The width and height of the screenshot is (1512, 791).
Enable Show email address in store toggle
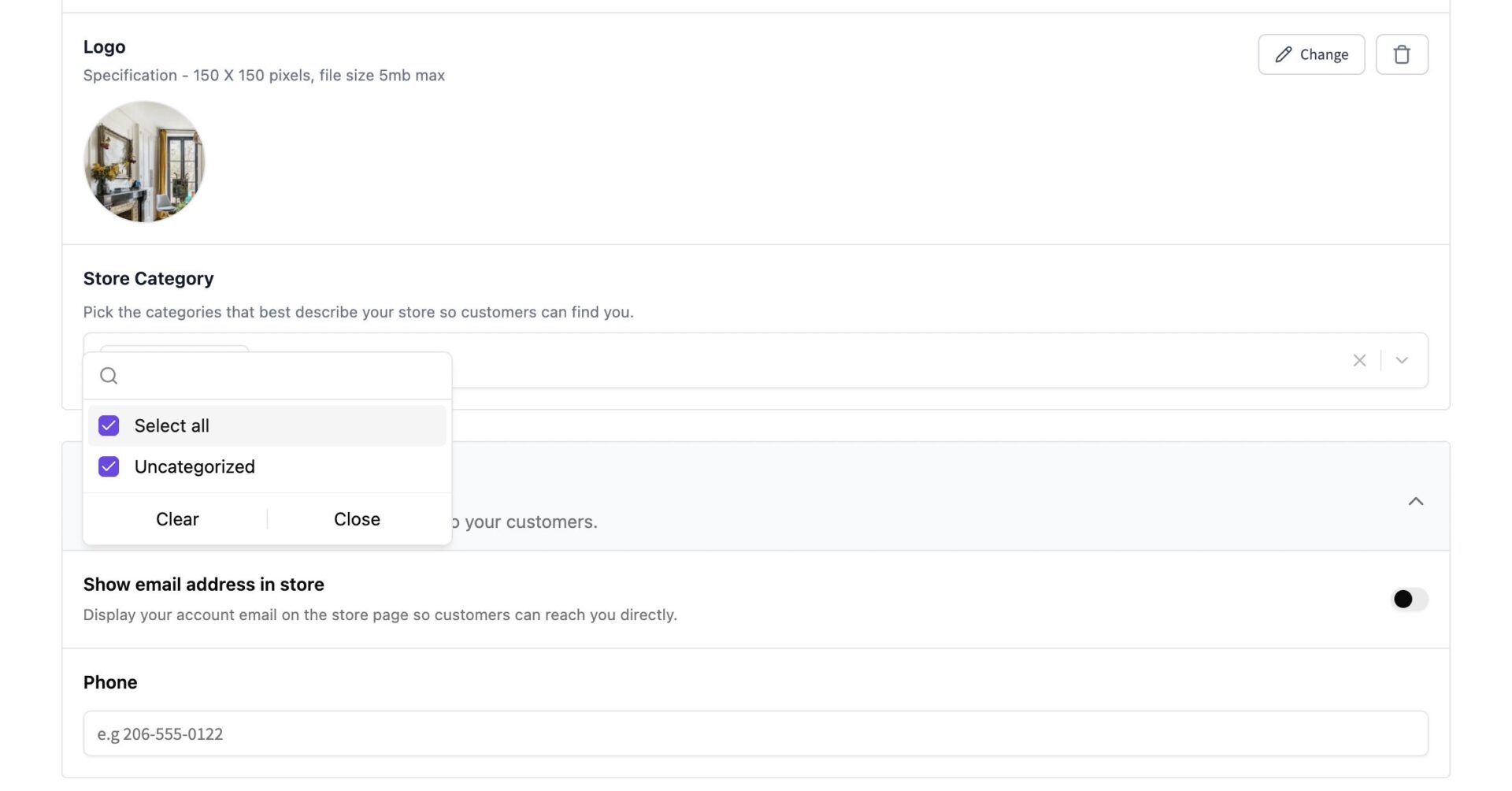point(1409,600)
